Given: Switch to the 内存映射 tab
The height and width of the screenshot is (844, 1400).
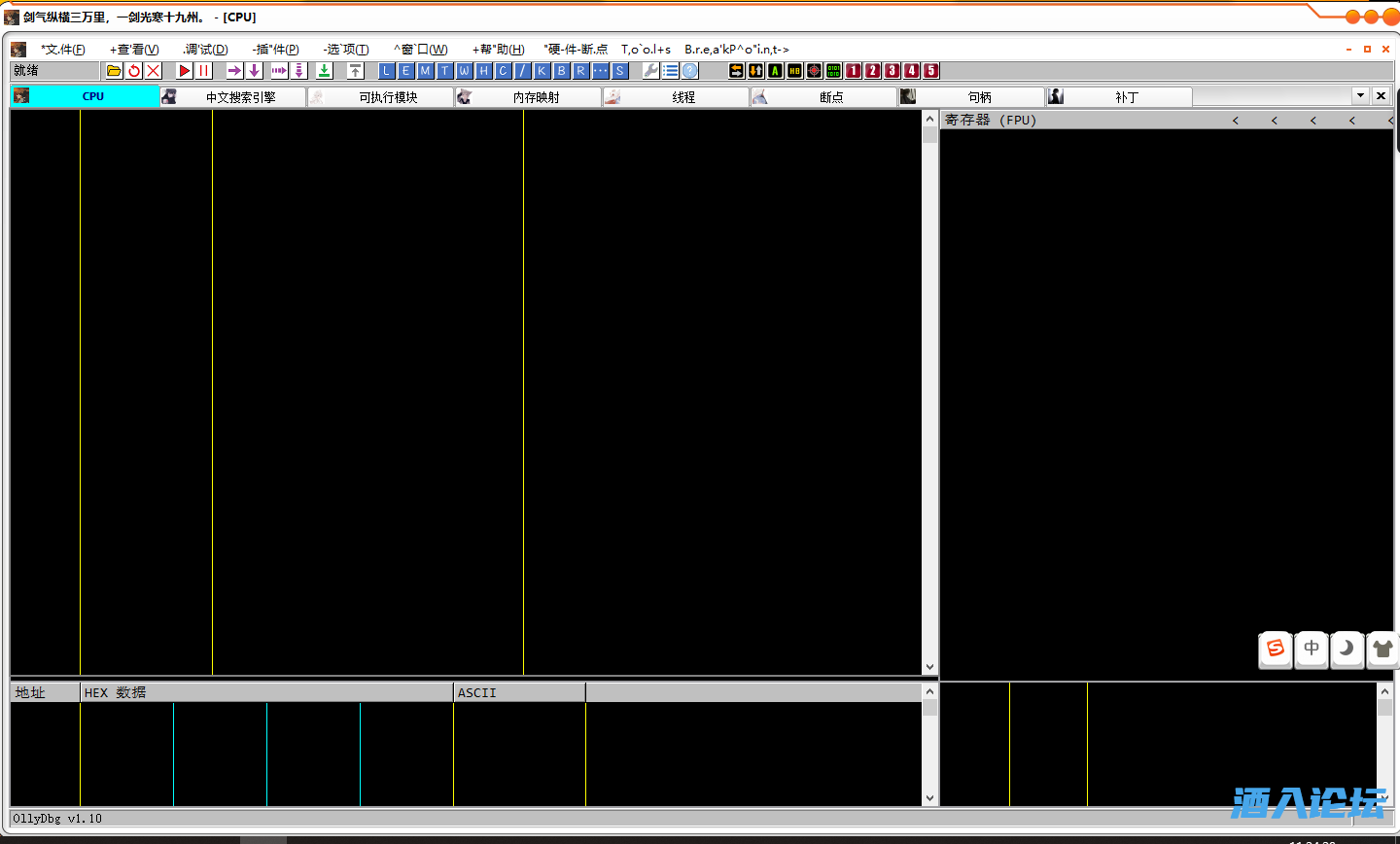Looking at the screenshot, I should tap(536, 97).
